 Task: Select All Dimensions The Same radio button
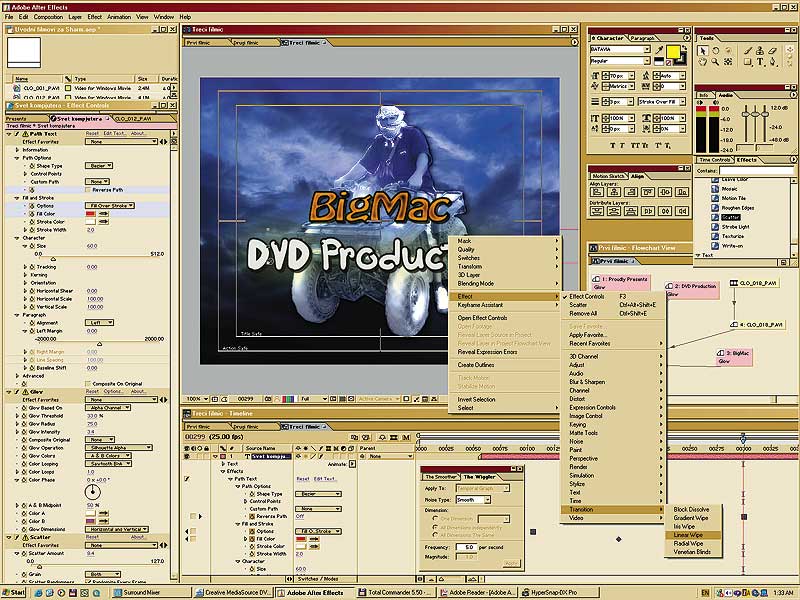pos(435,535)
